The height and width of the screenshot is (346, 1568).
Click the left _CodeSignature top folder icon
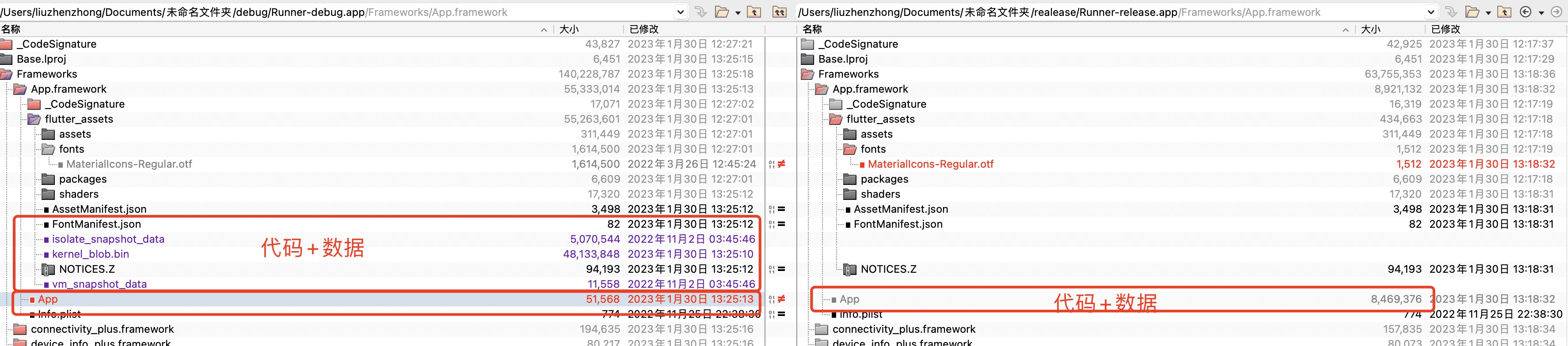pos(6,44)
